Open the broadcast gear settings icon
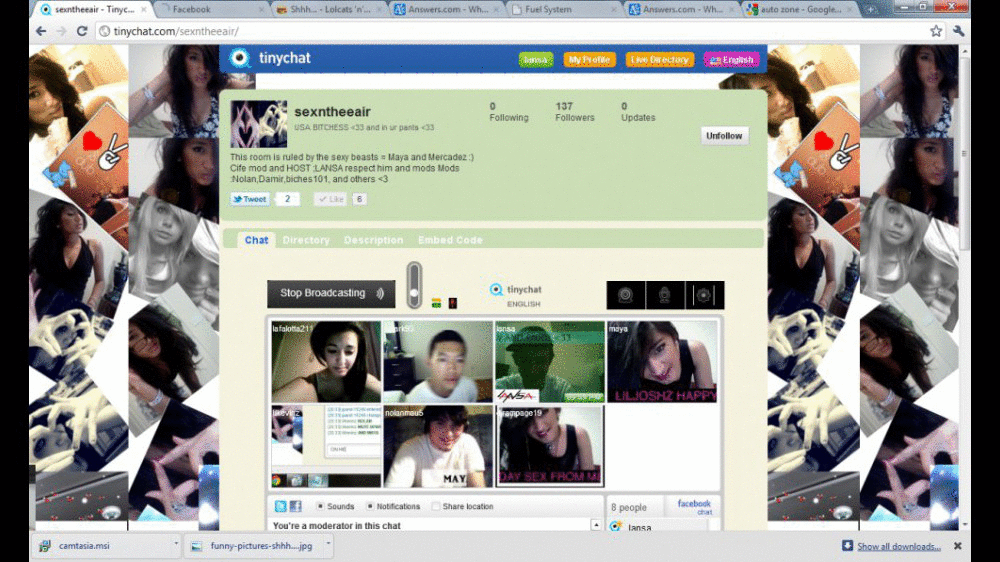This screenshot has height=562, width=1000. [704, 295]
